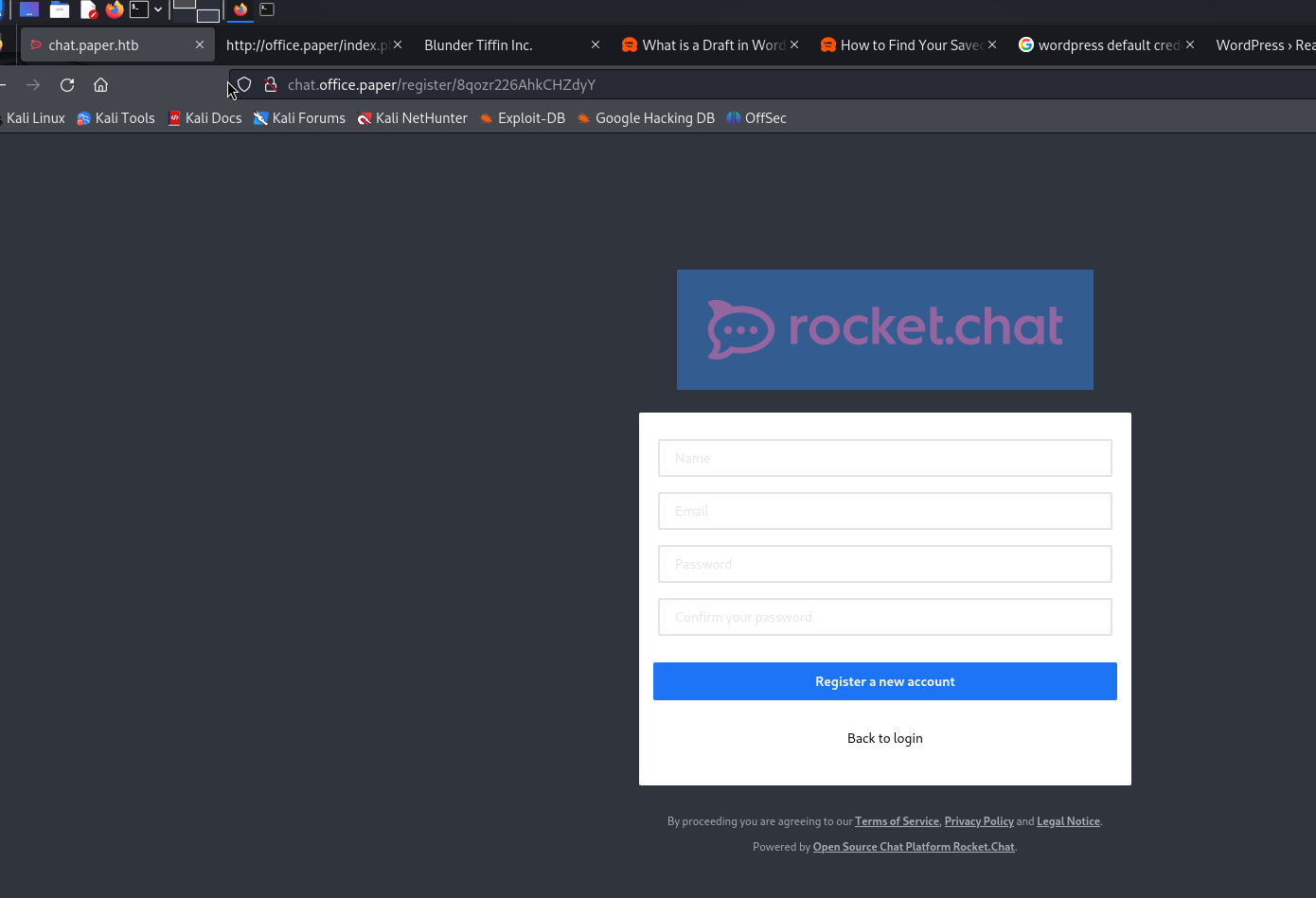Click Register a new account button
The height and width of the screenshot is (898, 1316).
(x=884, y=681)
